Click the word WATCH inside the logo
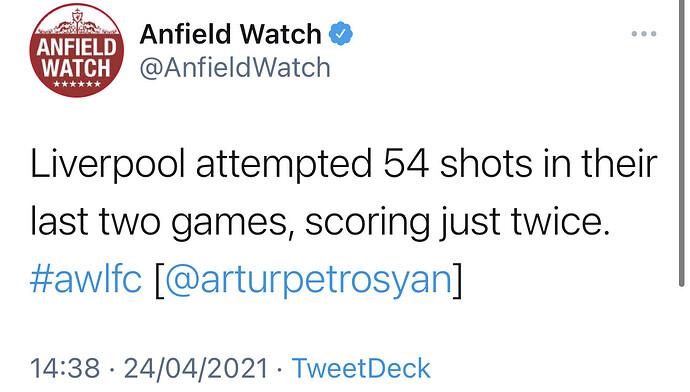The image size is (690, 392). (x=77, y=67)
